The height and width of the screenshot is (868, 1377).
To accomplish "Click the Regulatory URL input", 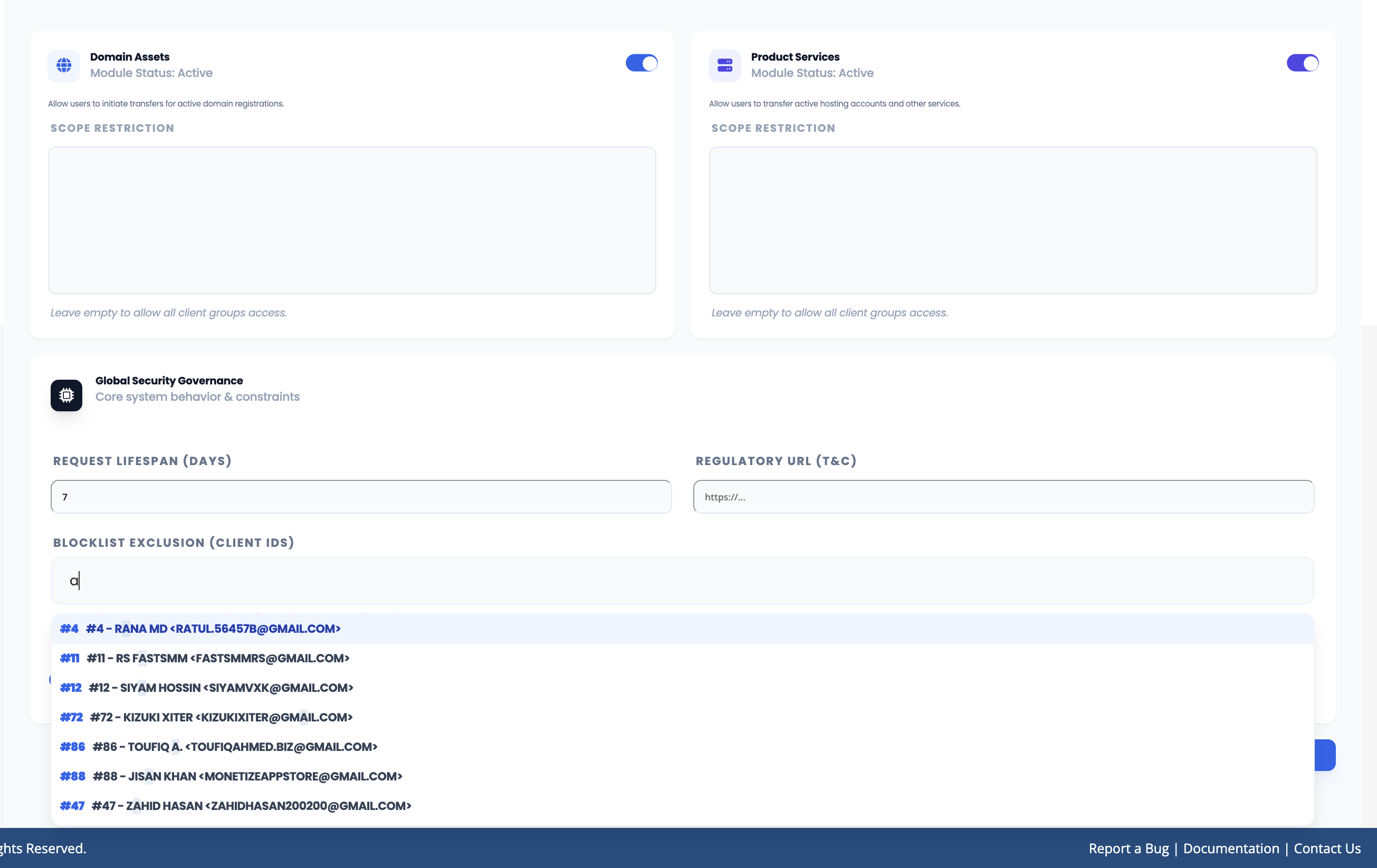I will click(1004, 497).
